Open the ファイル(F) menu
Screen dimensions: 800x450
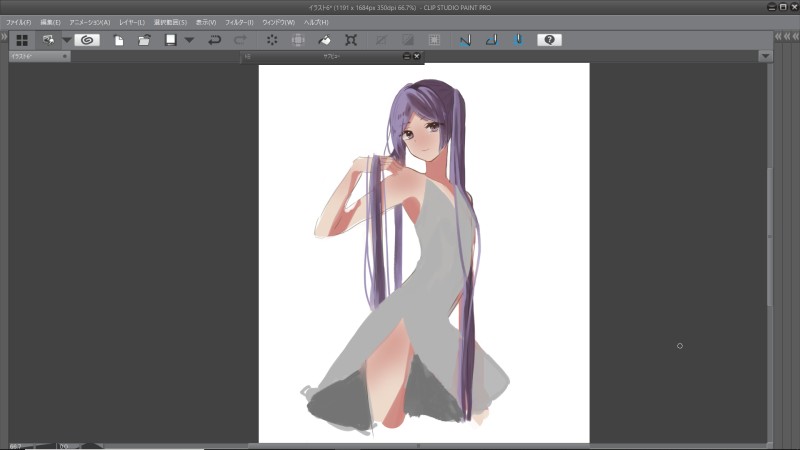(19, 21)
